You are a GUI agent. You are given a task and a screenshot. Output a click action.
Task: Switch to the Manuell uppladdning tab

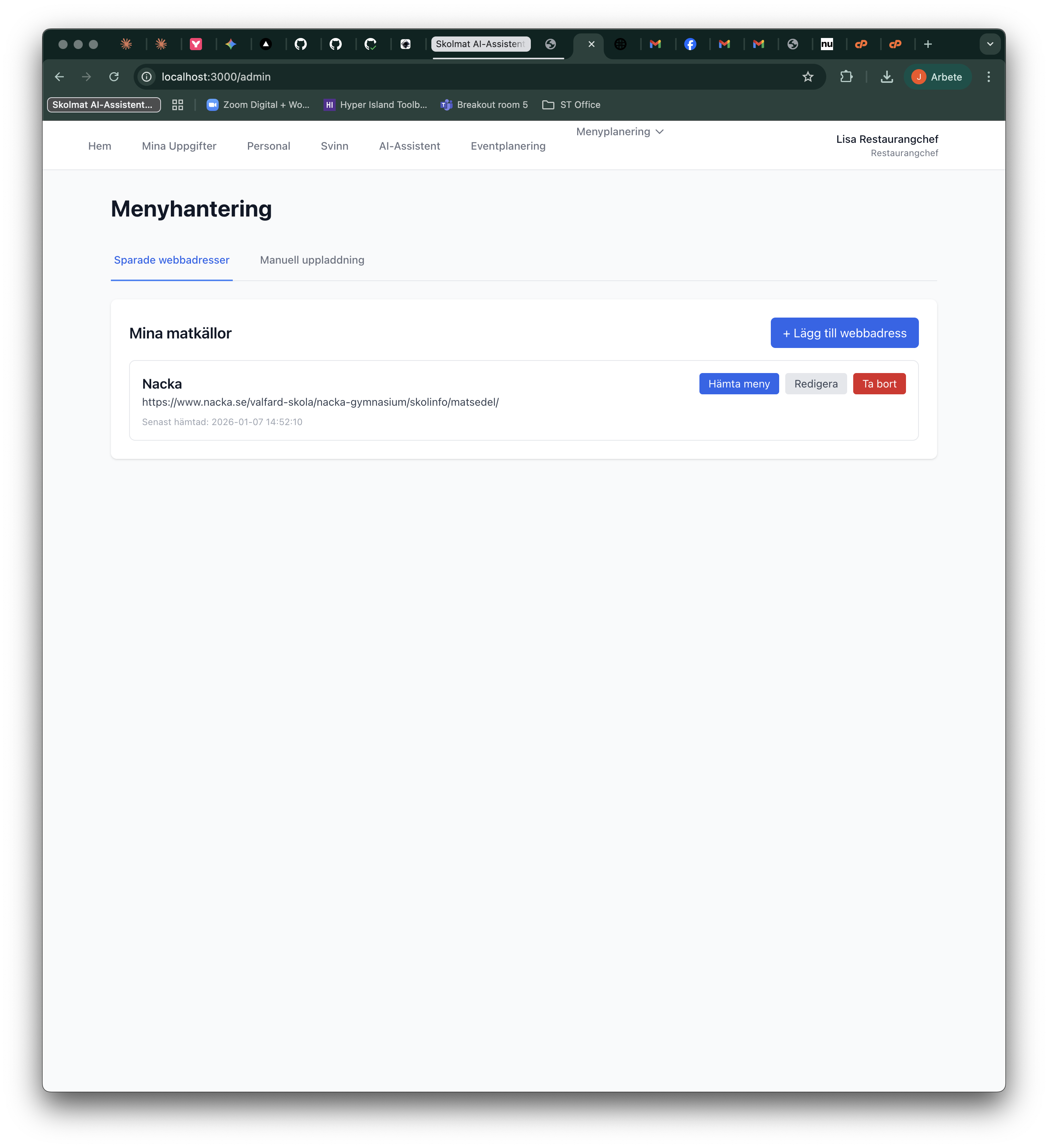click(312, 260)
